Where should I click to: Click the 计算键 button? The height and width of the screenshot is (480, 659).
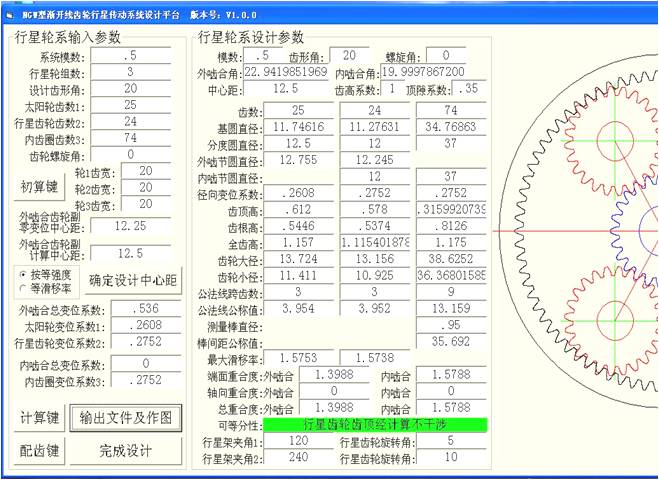point(40,417)
